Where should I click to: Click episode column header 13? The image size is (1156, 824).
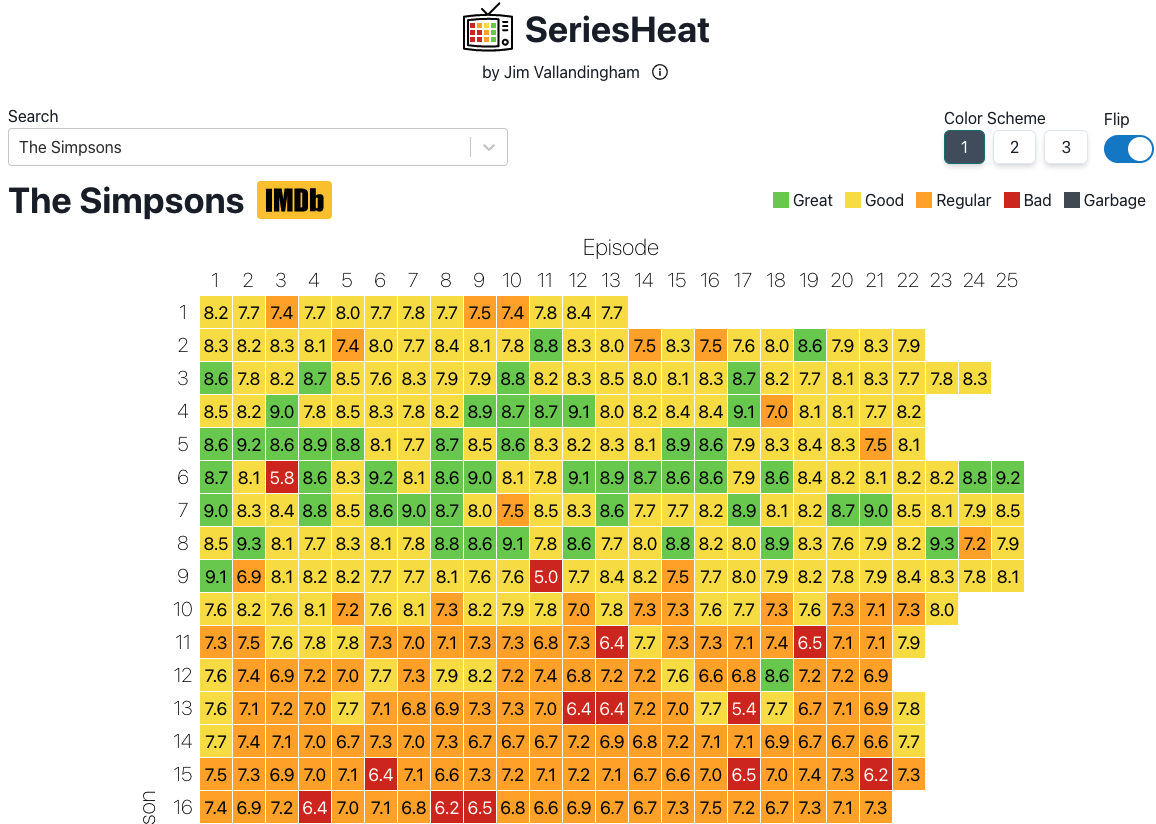tap(611, 281)
